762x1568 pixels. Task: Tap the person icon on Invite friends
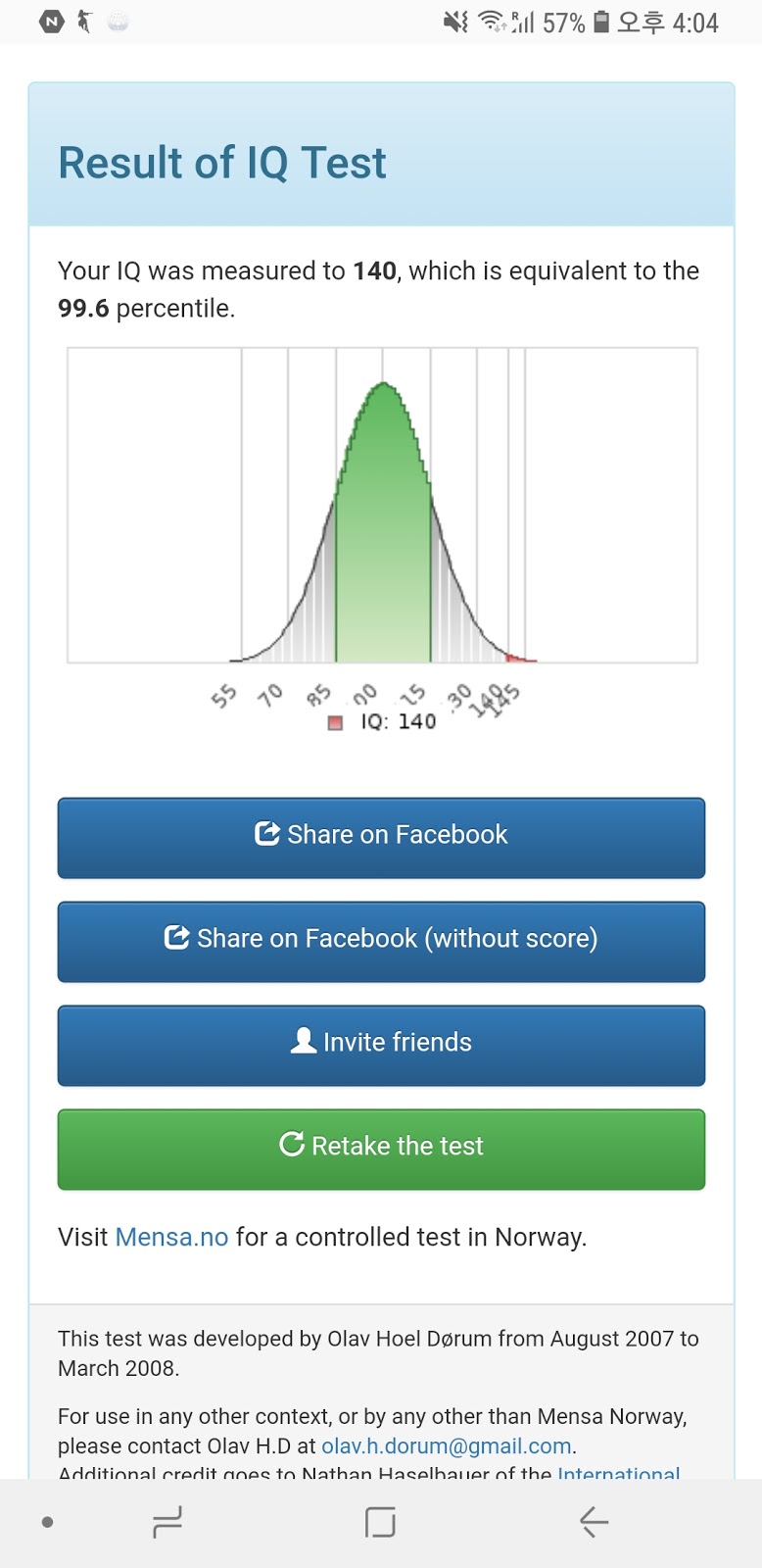pyautogui.click(x=304, y=1041)
